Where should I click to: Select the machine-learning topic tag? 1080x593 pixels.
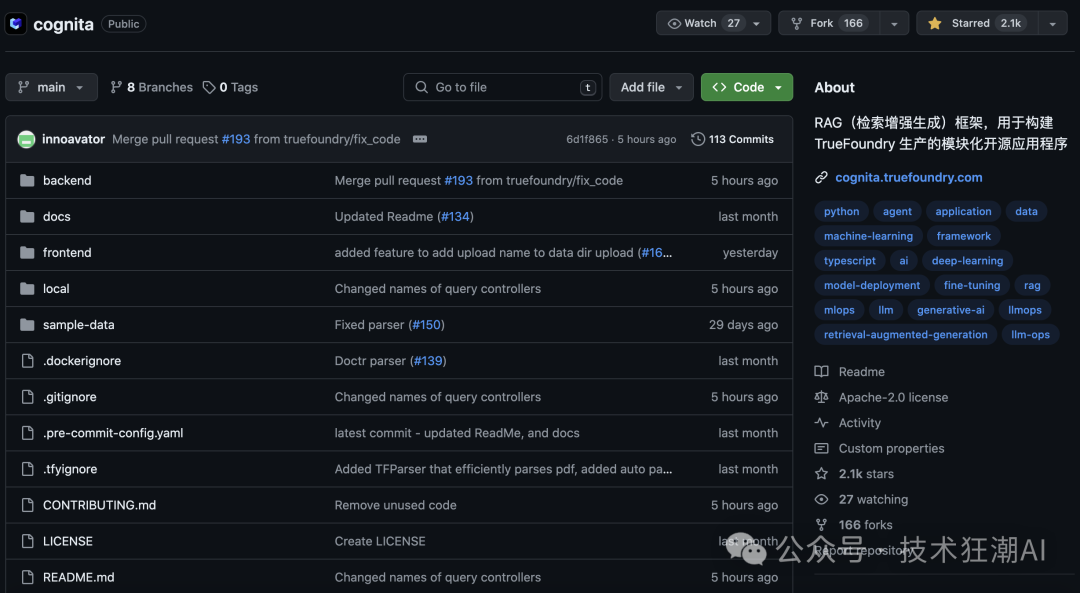[868, 236]
